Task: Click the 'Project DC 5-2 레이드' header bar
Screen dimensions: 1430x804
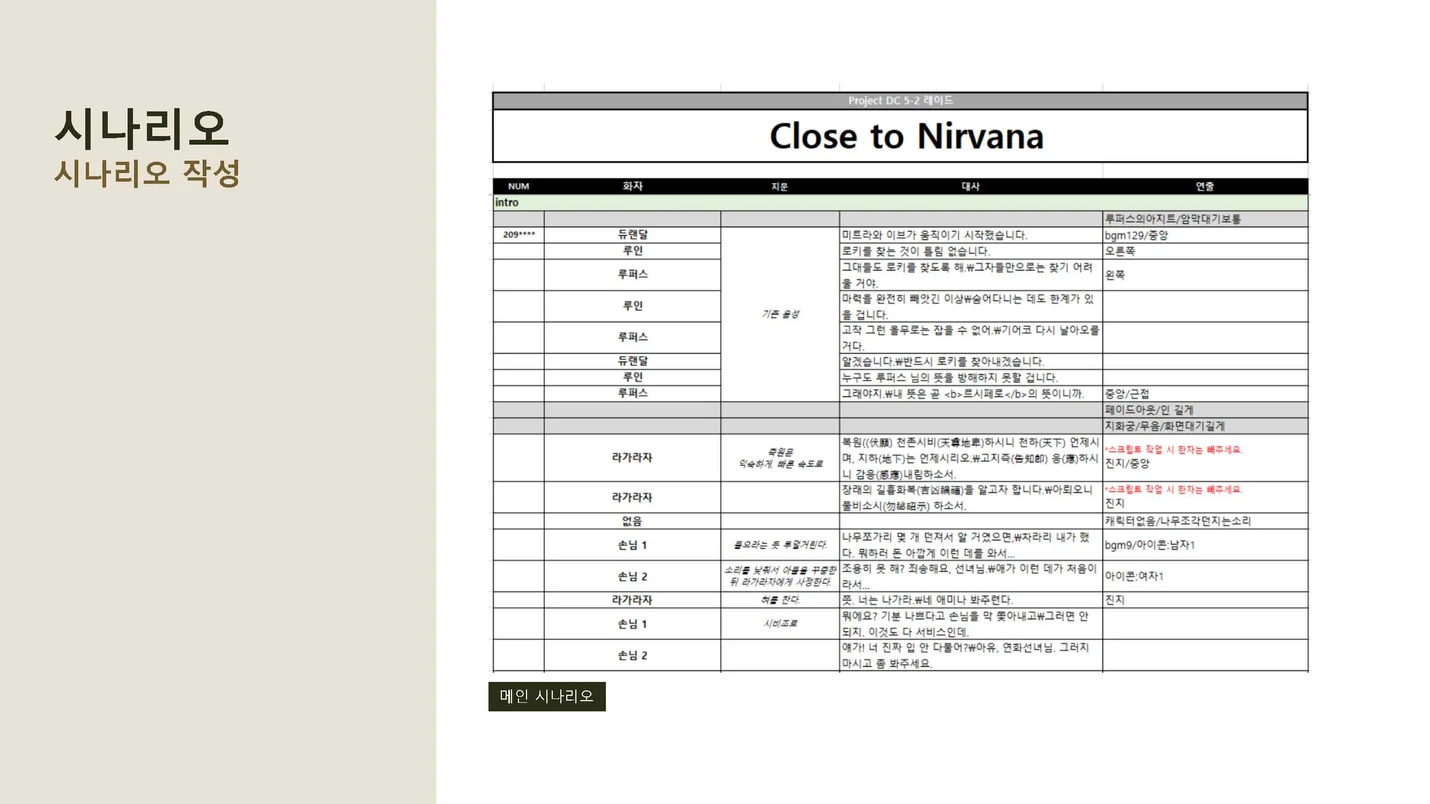Action: (x=900, y=101)
